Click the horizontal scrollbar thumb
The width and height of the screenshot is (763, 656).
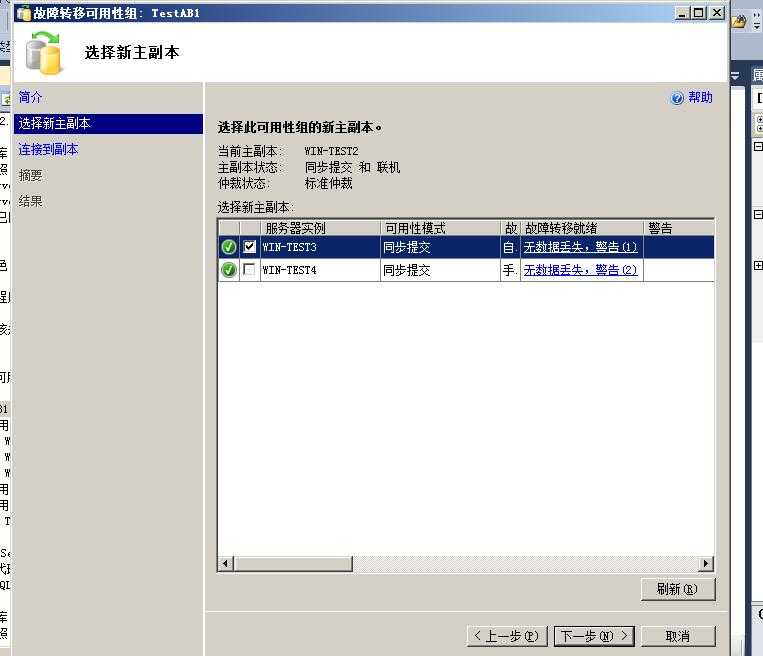[x=292, y=564]
